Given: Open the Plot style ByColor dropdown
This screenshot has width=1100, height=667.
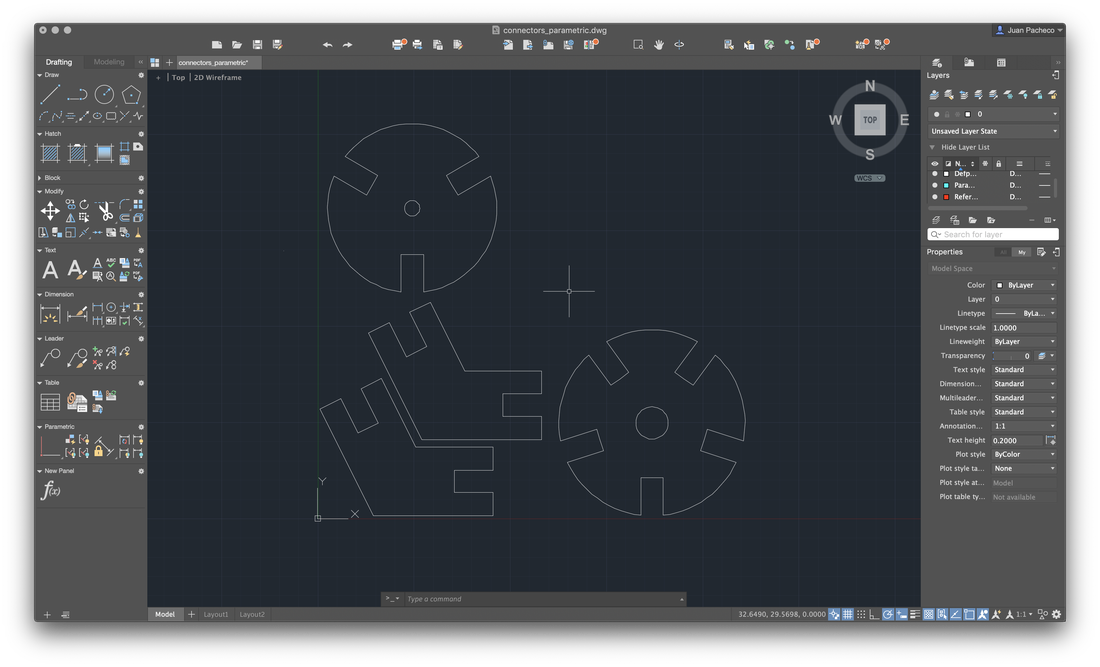Looking at the screenshot, I should [x=1024, y=454].
